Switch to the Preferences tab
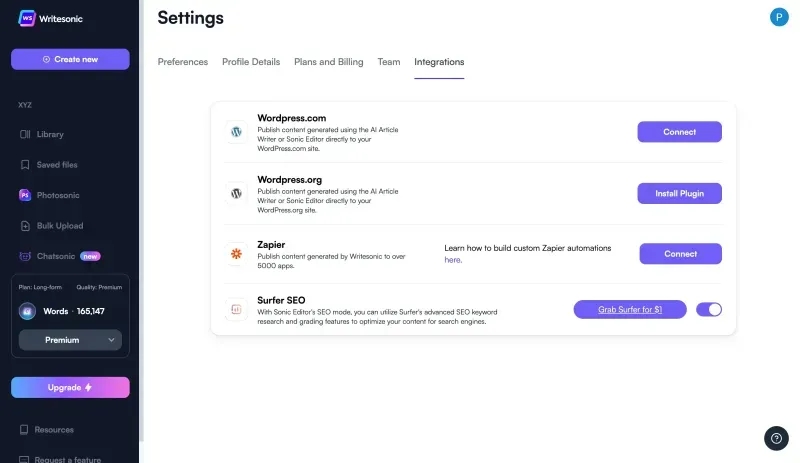The image size is (800, 463). tap(183, 62)
